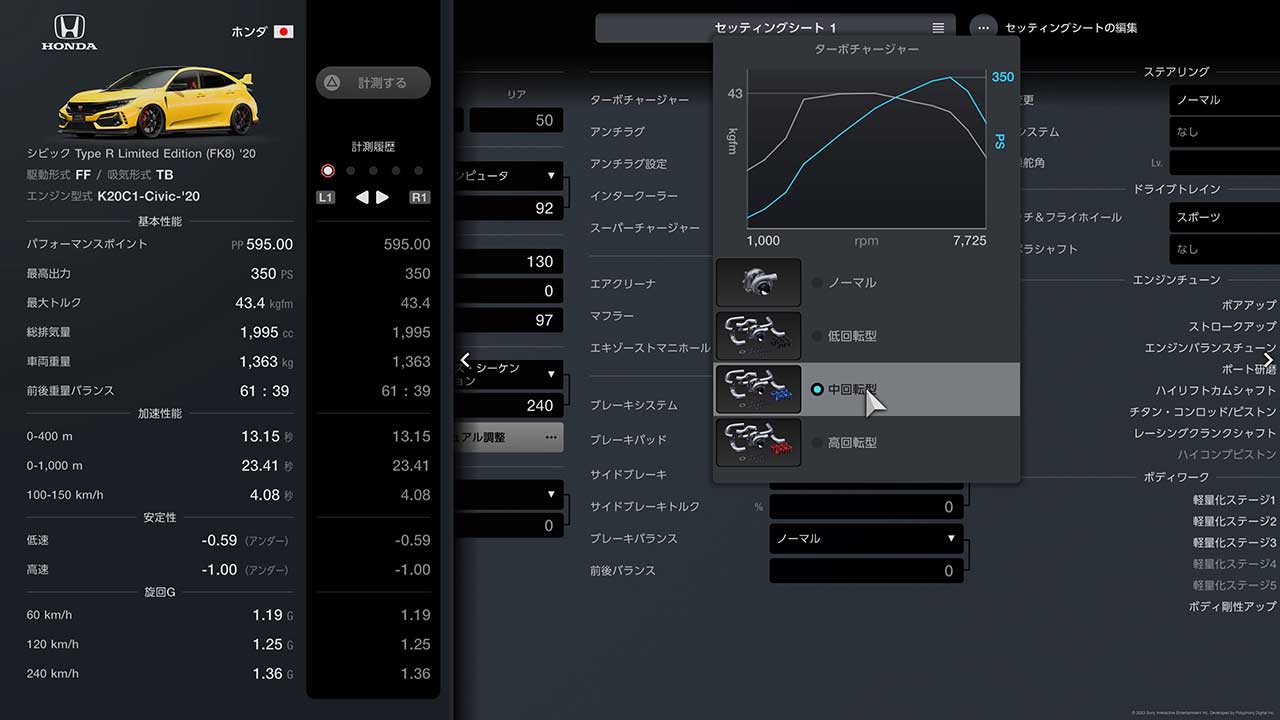Click the value field showing 130
This screenshot has height=720, width=1280.
click(509, 261)
